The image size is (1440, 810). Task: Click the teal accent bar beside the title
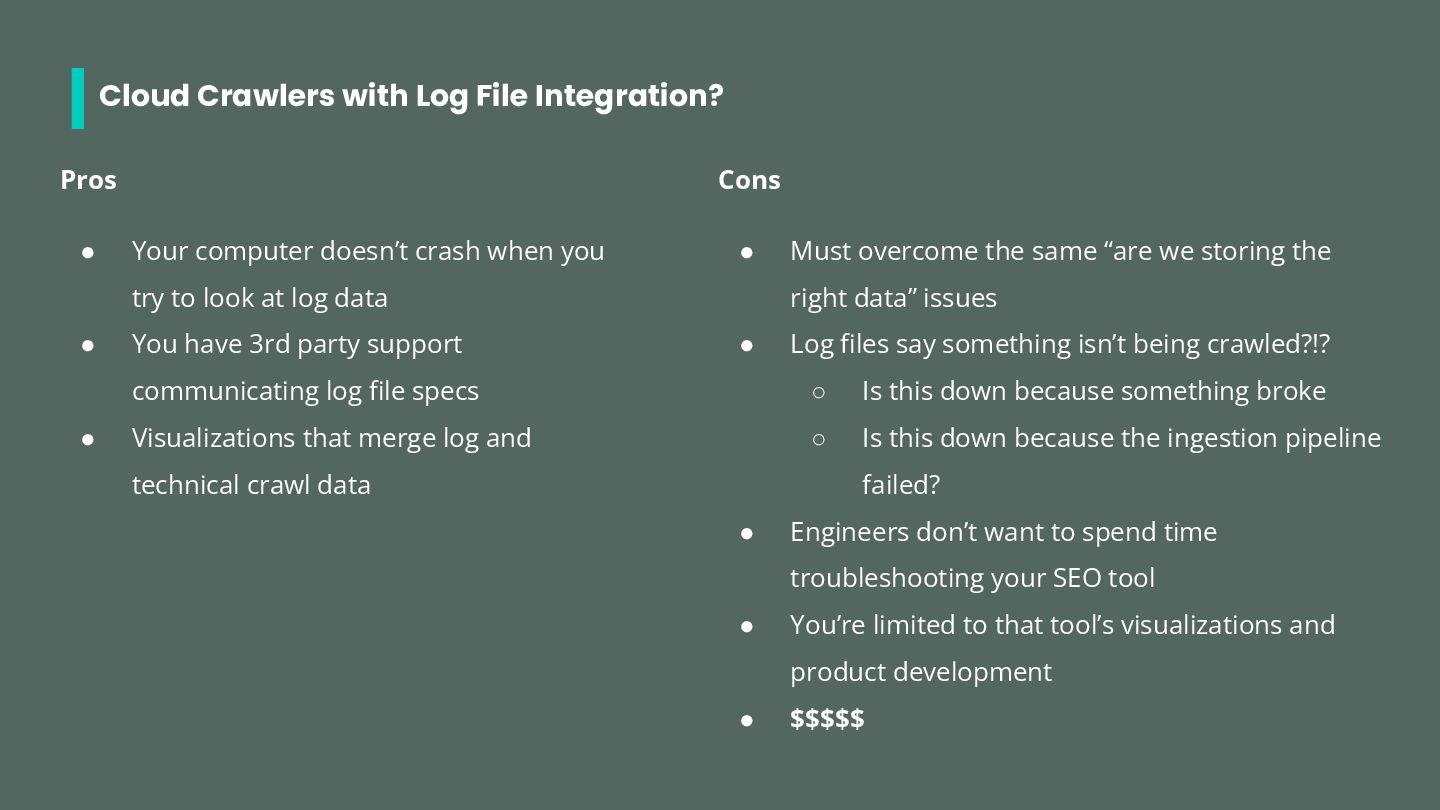[x=78, y=98]
